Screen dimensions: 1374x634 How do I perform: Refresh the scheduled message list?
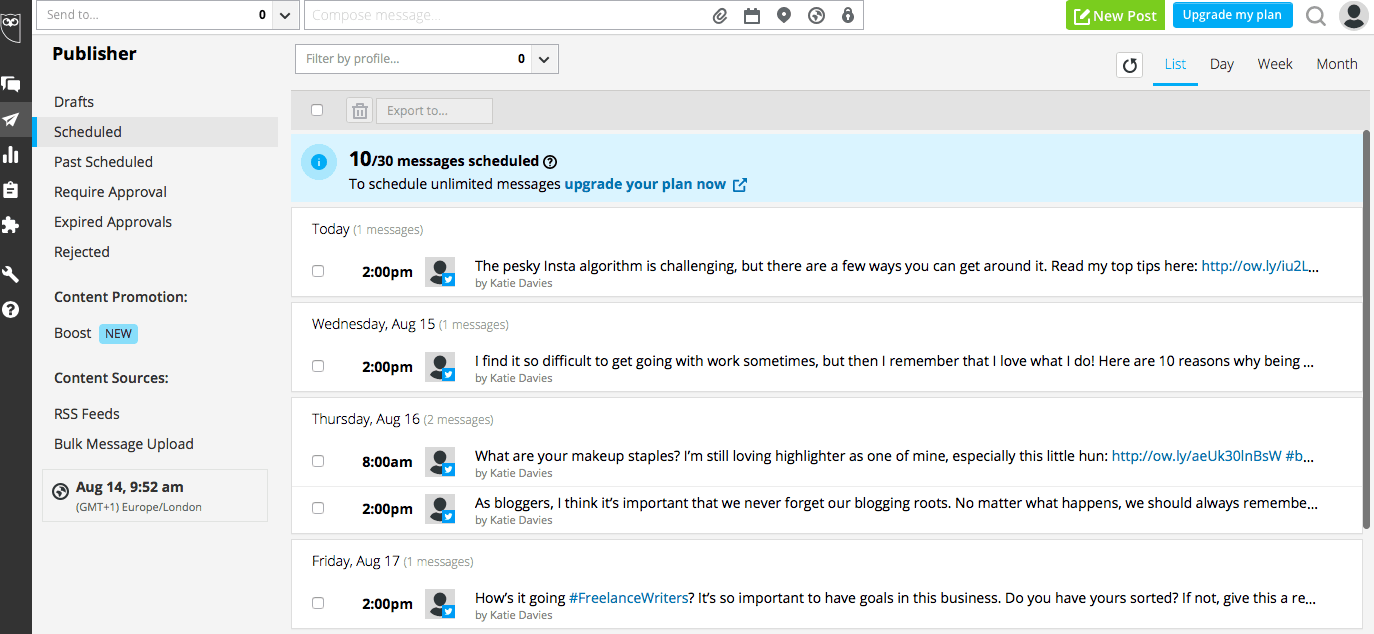point(1130,65)
